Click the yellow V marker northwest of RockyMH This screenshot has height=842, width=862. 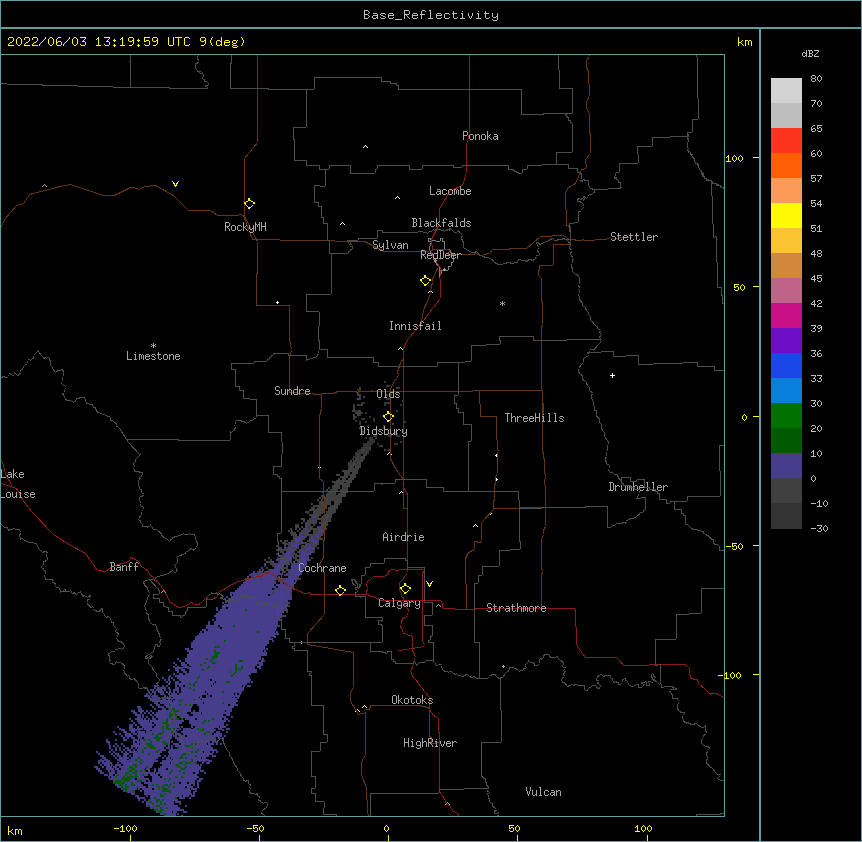175,184
